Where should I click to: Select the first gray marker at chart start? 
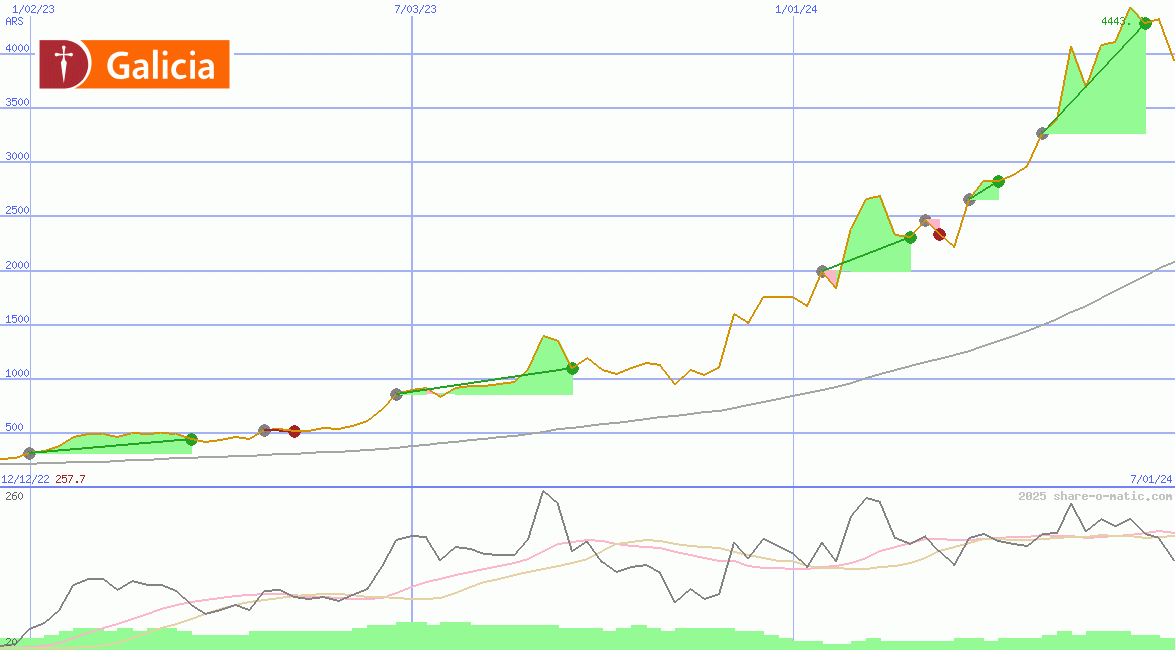[x=29, y=453]
